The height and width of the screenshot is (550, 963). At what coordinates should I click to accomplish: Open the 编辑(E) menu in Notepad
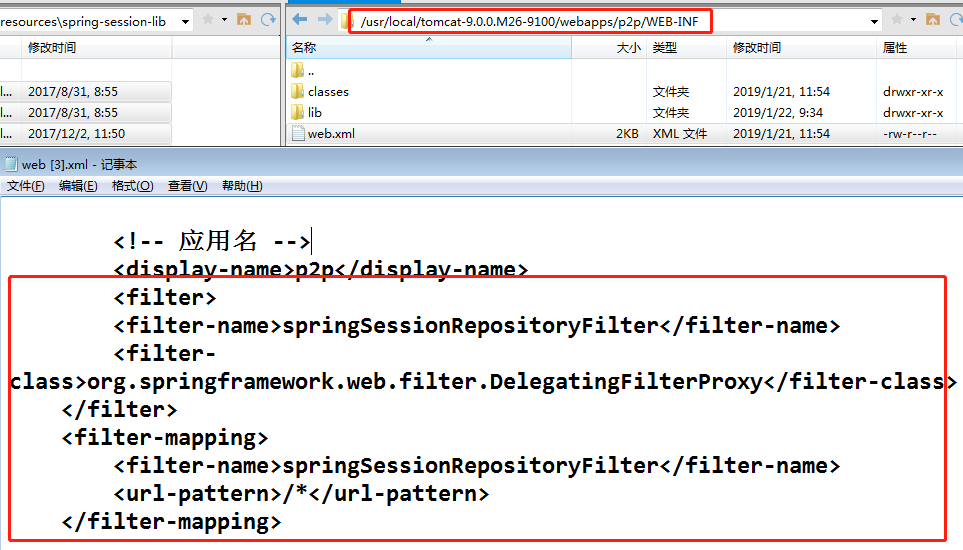78,186
